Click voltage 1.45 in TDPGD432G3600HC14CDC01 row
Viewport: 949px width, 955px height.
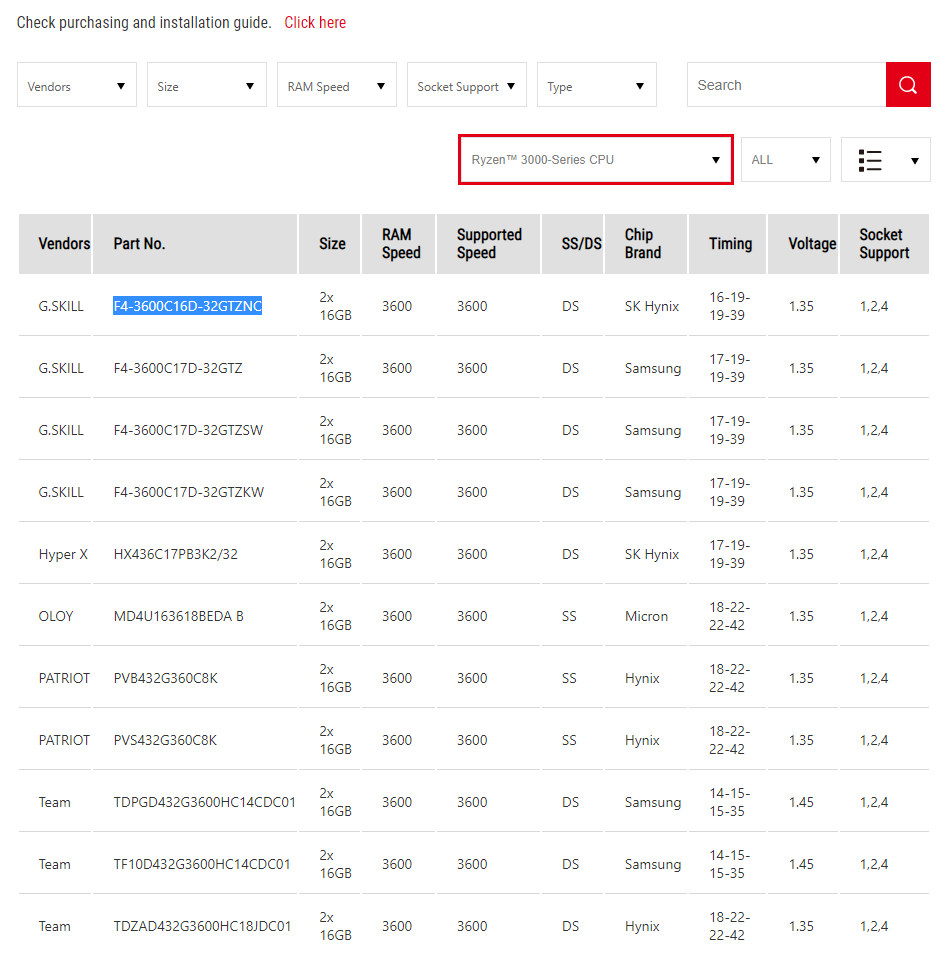coord(801,802)
